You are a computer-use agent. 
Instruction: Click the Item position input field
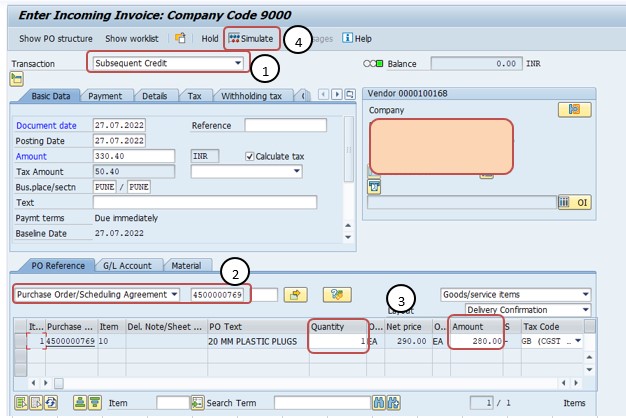172,403
